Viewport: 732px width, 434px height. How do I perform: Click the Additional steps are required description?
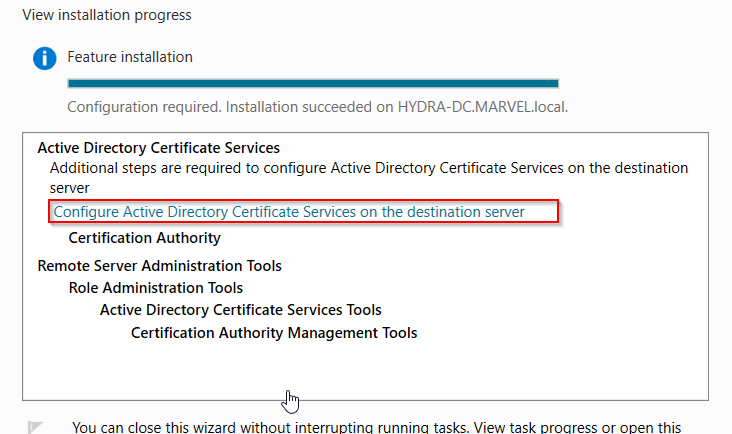click(369, 178)
